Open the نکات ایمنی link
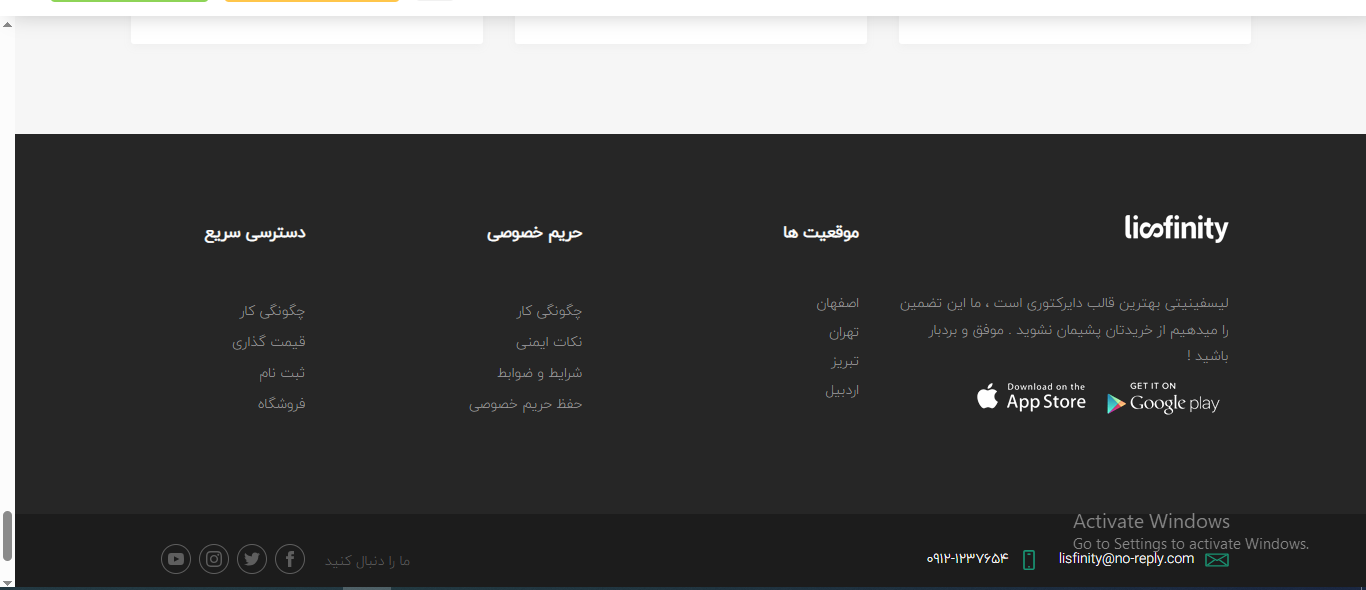This screenshot has width=1366, height=590. click(549, 342)
